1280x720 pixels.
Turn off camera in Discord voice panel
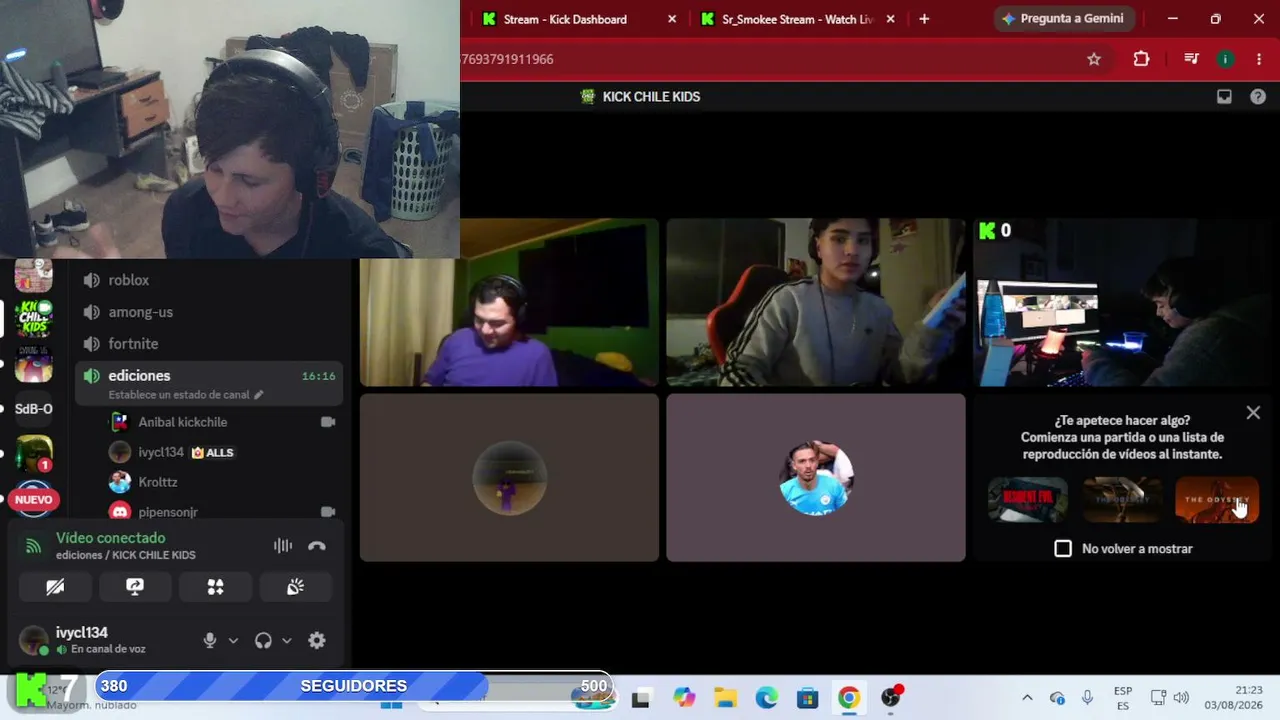(55, 587)
